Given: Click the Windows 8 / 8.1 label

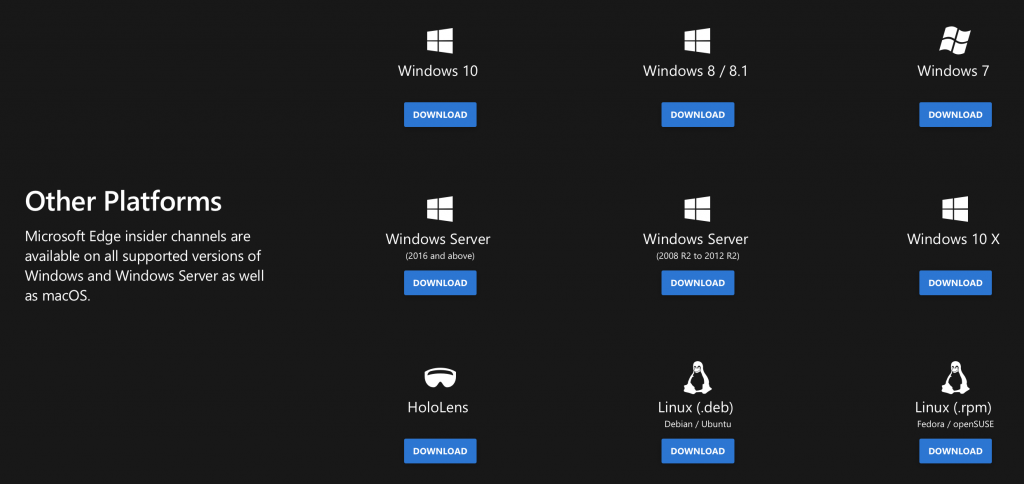Looking at the screenshot, I should tap(696, 71).
